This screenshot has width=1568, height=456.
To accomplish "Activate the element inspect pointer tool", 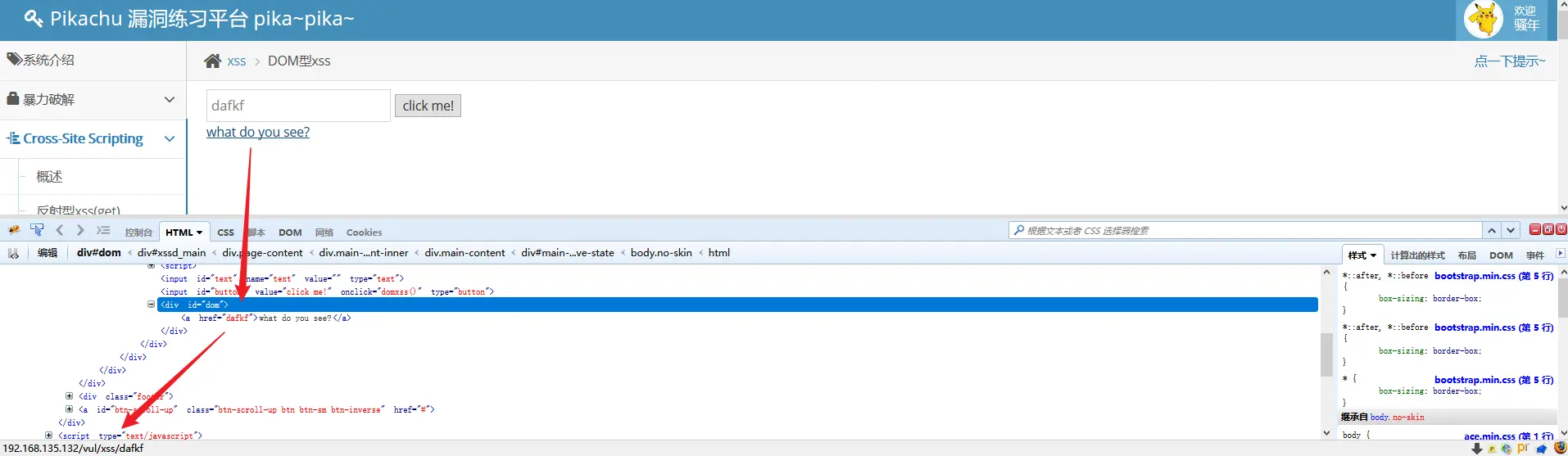I will point(38,231).
